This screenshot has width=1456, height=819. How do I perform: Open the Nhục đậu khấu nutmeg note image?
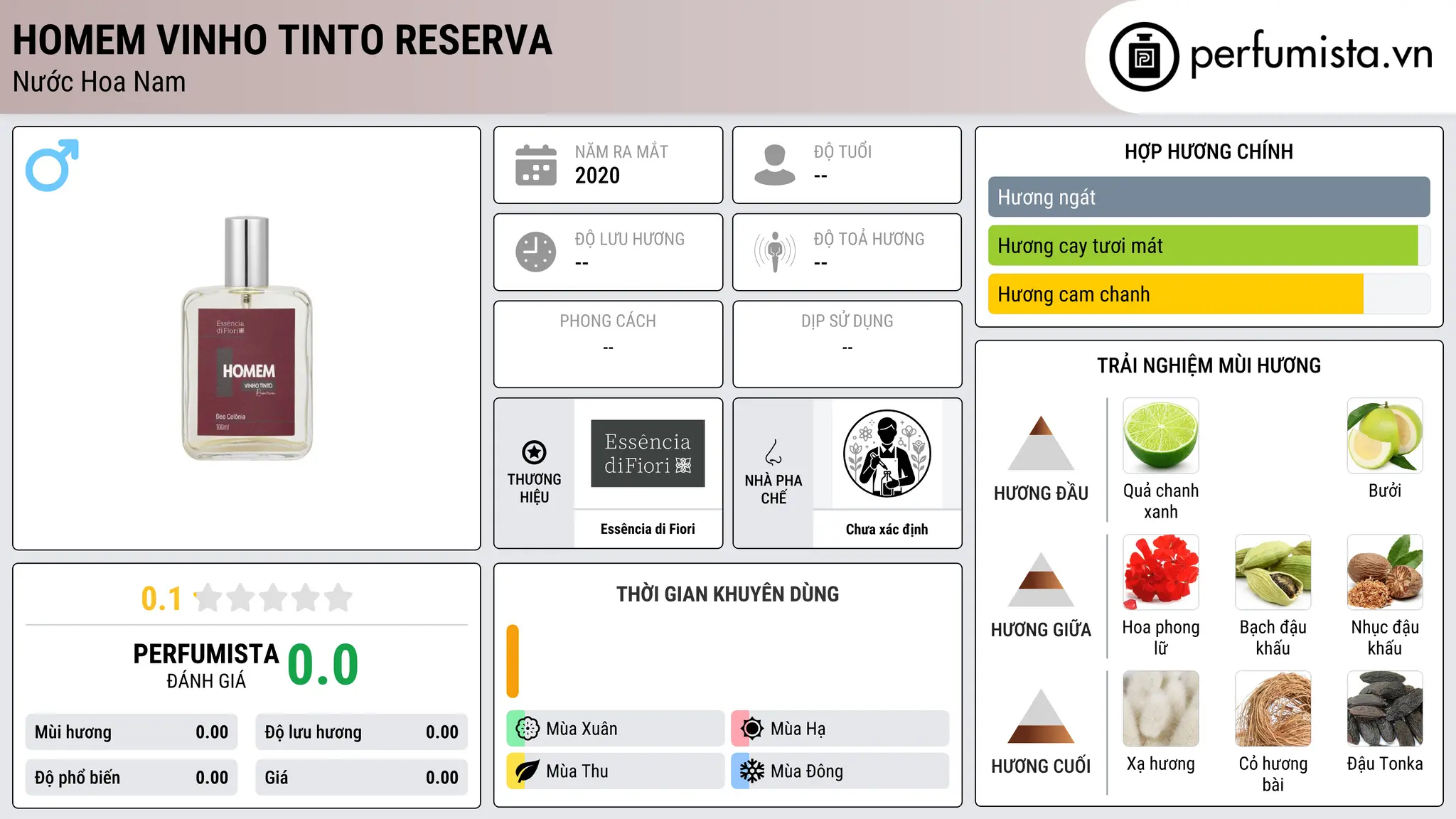pos(1385,572)
